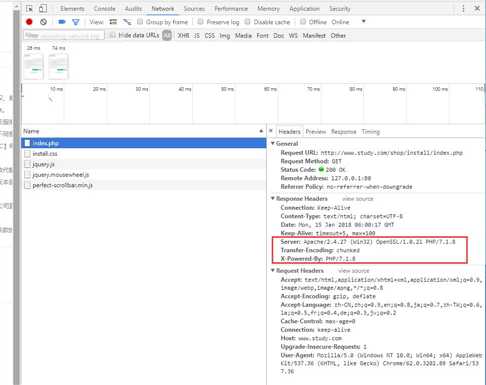
Task: Filter requests by WS
Action: pyautogui.click(x=293, y=35)
